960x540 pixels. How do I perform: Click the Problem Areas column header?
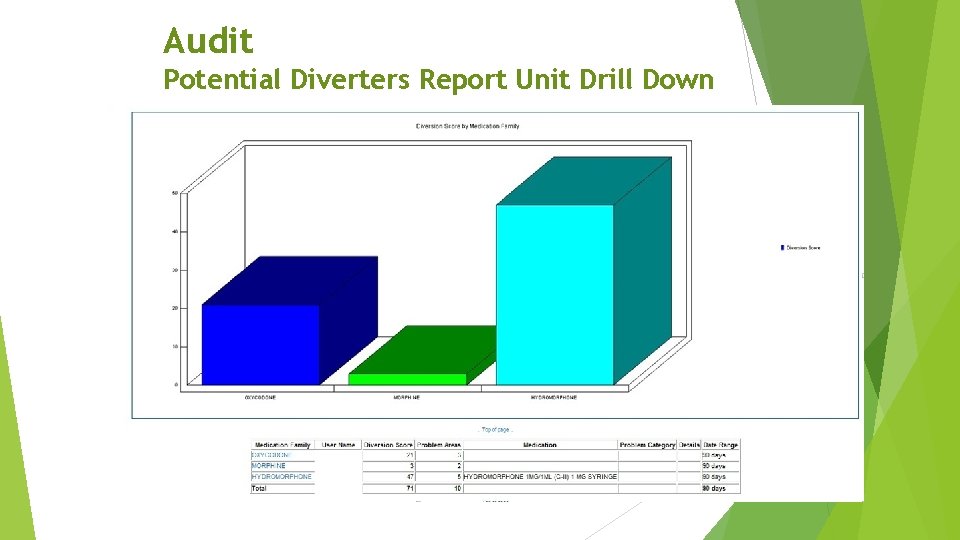tap(439, 445)
